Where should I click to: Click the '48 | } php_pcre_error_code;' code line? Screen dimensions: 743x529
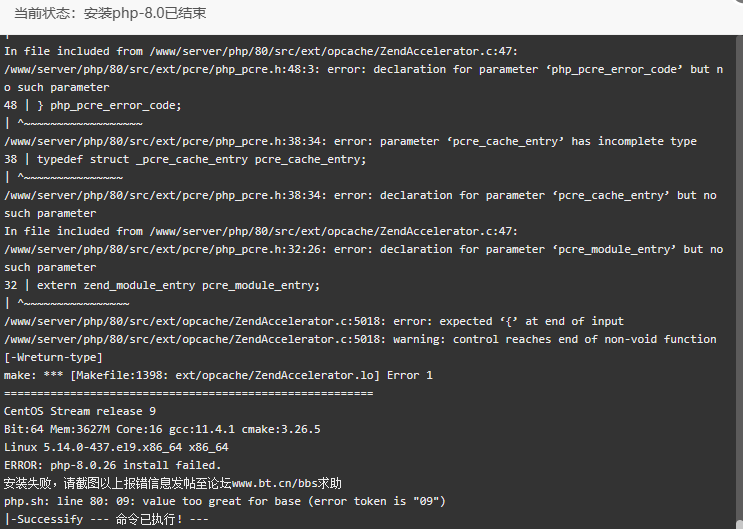92,105
